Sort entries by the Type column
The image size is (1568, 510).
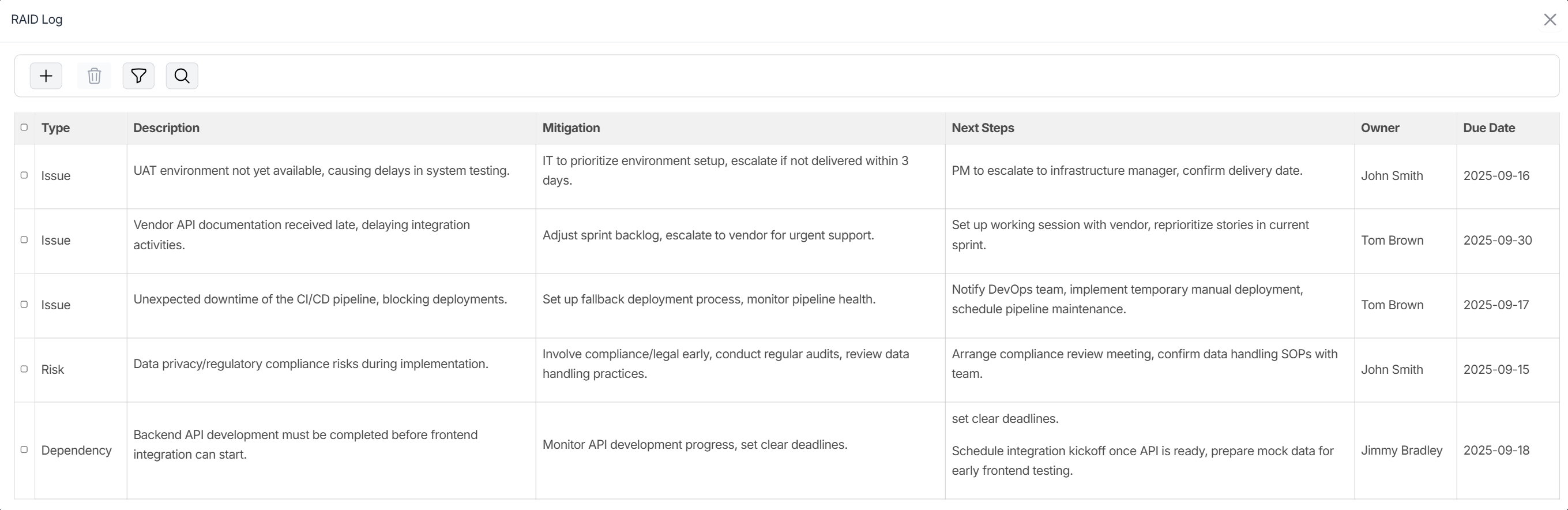tap(55, 128)
